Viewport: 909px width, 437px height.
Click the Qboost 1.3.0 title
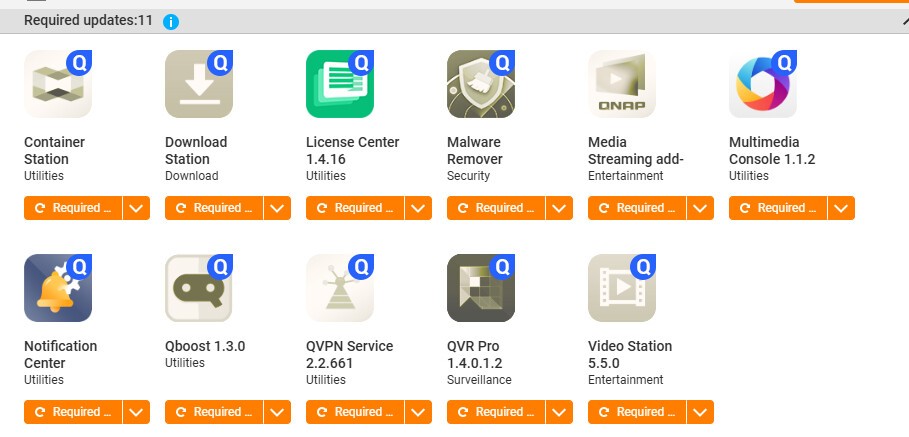(205, 347)
